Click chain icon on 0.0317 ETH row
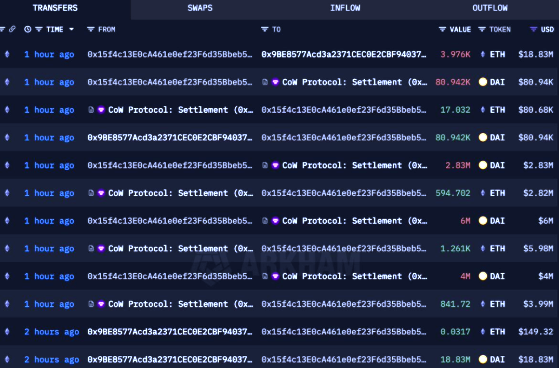 tap(7, 332)
